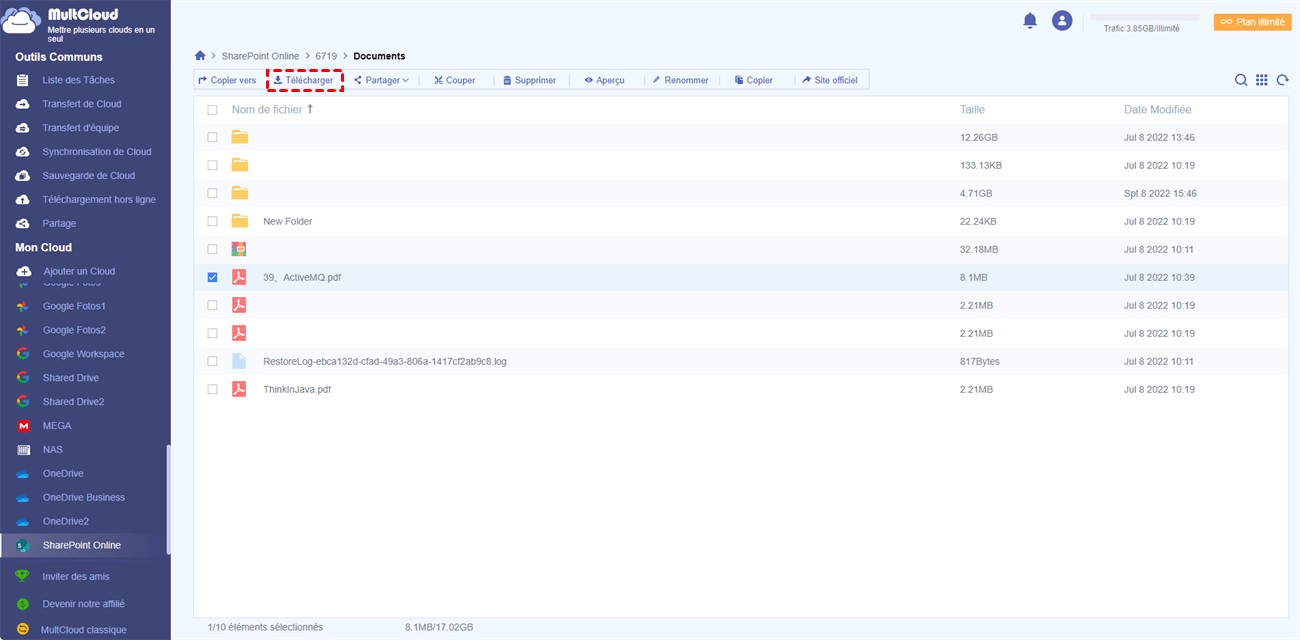Check the 12.26GB folder checkbox
This screenshot has height=640, width=1300.
coord(212,137)
